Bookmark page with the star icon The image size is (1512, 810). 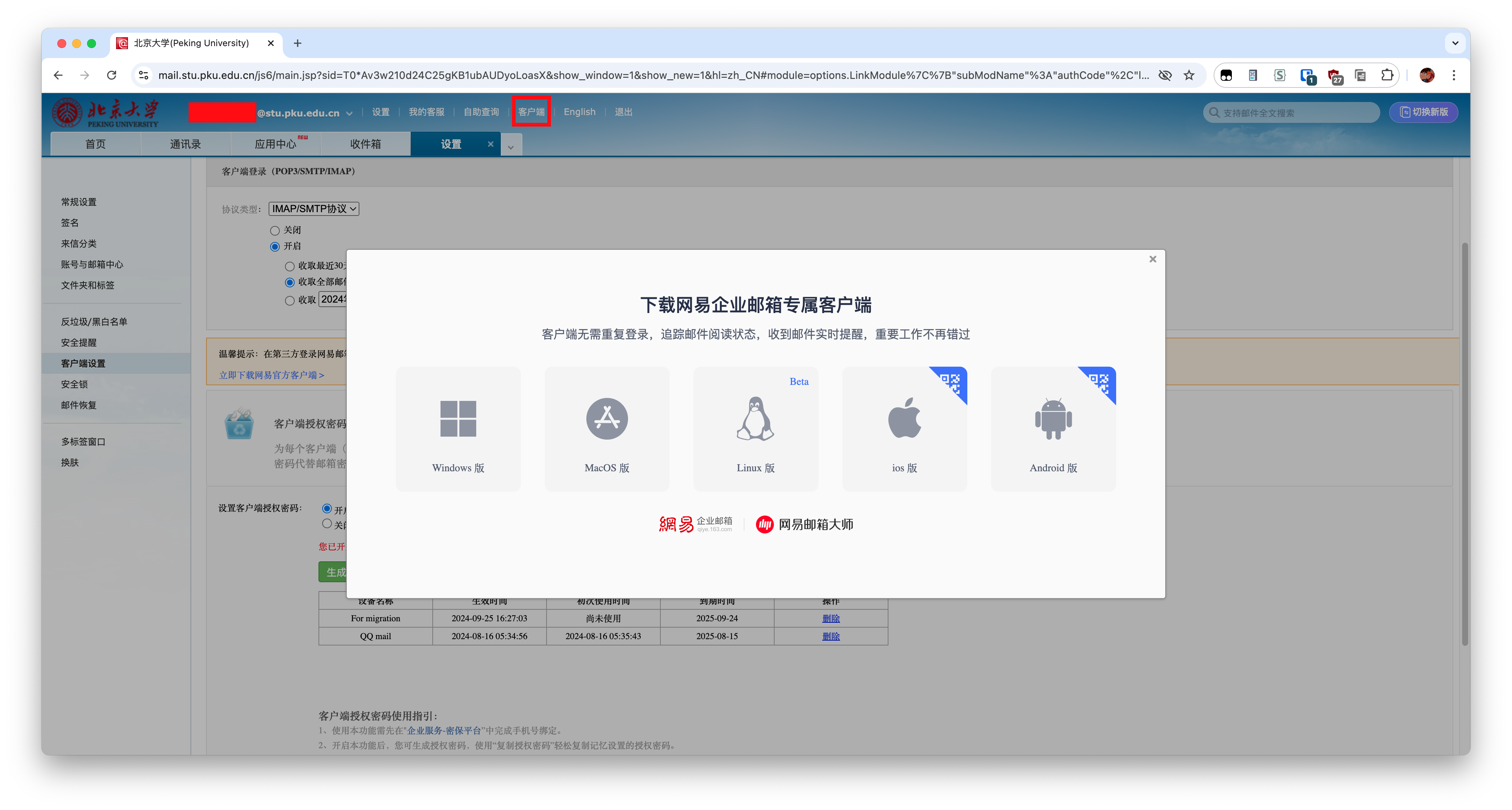click(x=1189, y=75)
